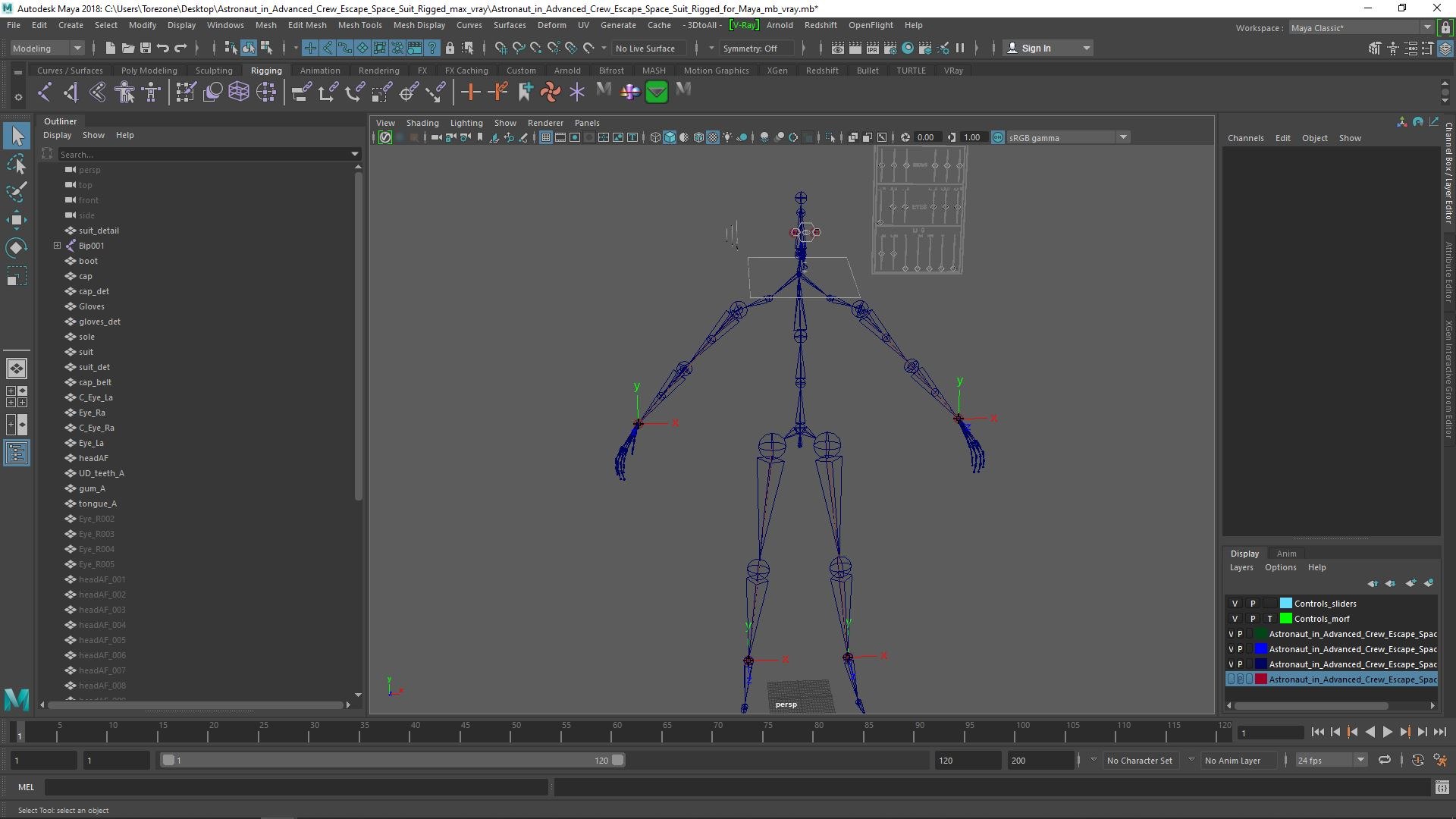The width and height of the screenshot is (1456, 819).
Task: Click the green Controls_morf color swatch
Action: coord(1285,619)
